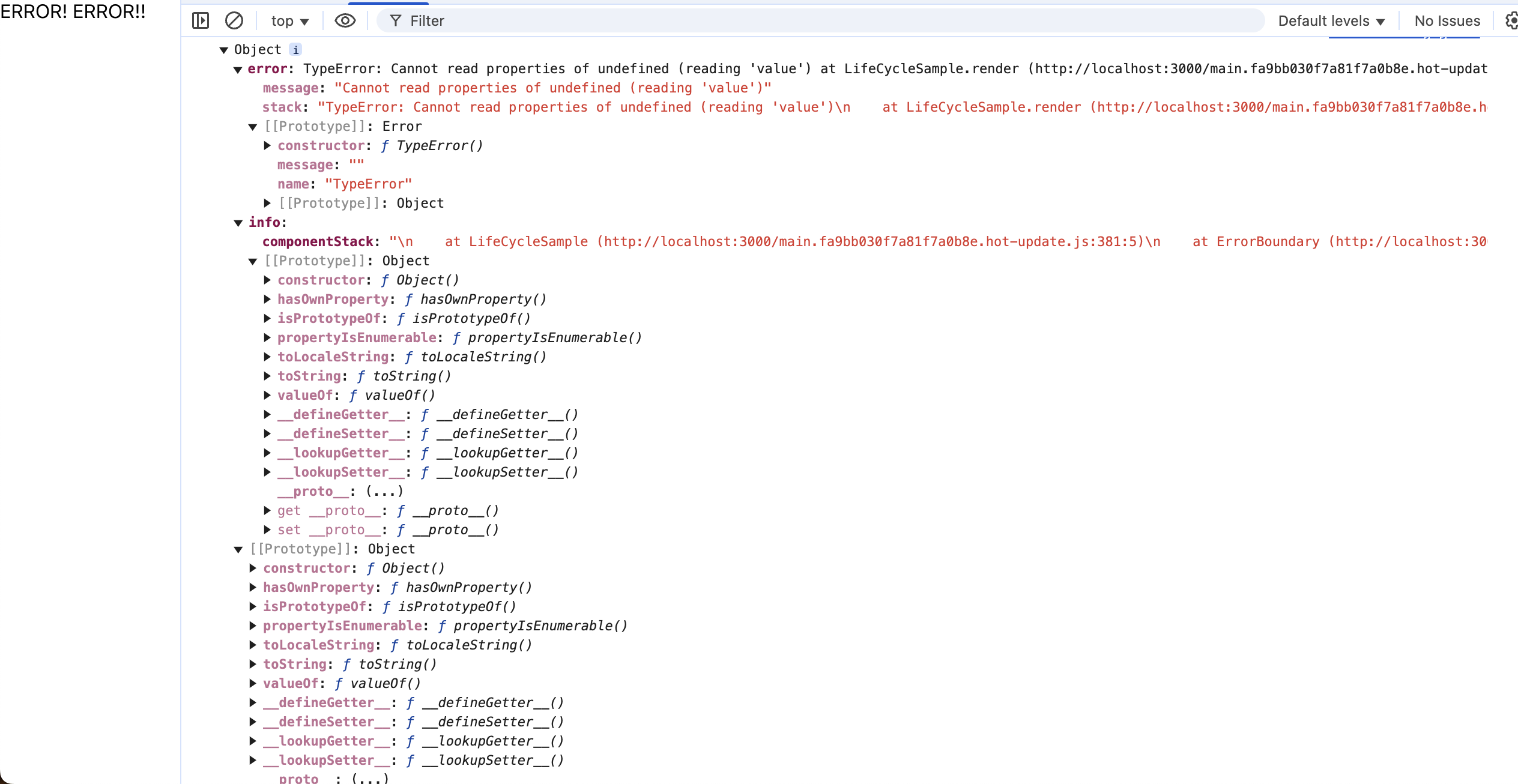The image size is (1518, 784).
Task: Open the Default levels dropdown
Action: 1331,21
